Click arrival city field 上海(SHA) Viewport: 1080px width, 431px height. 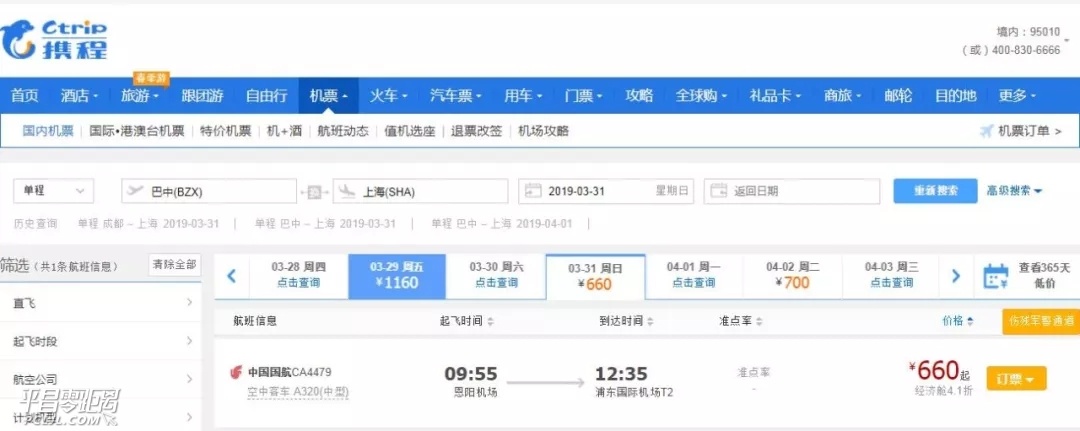point(421,191)
